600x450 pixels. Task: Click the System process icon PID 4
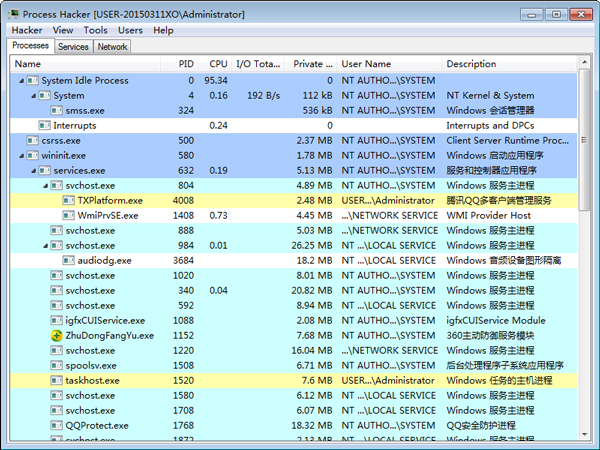pos(44,95)
